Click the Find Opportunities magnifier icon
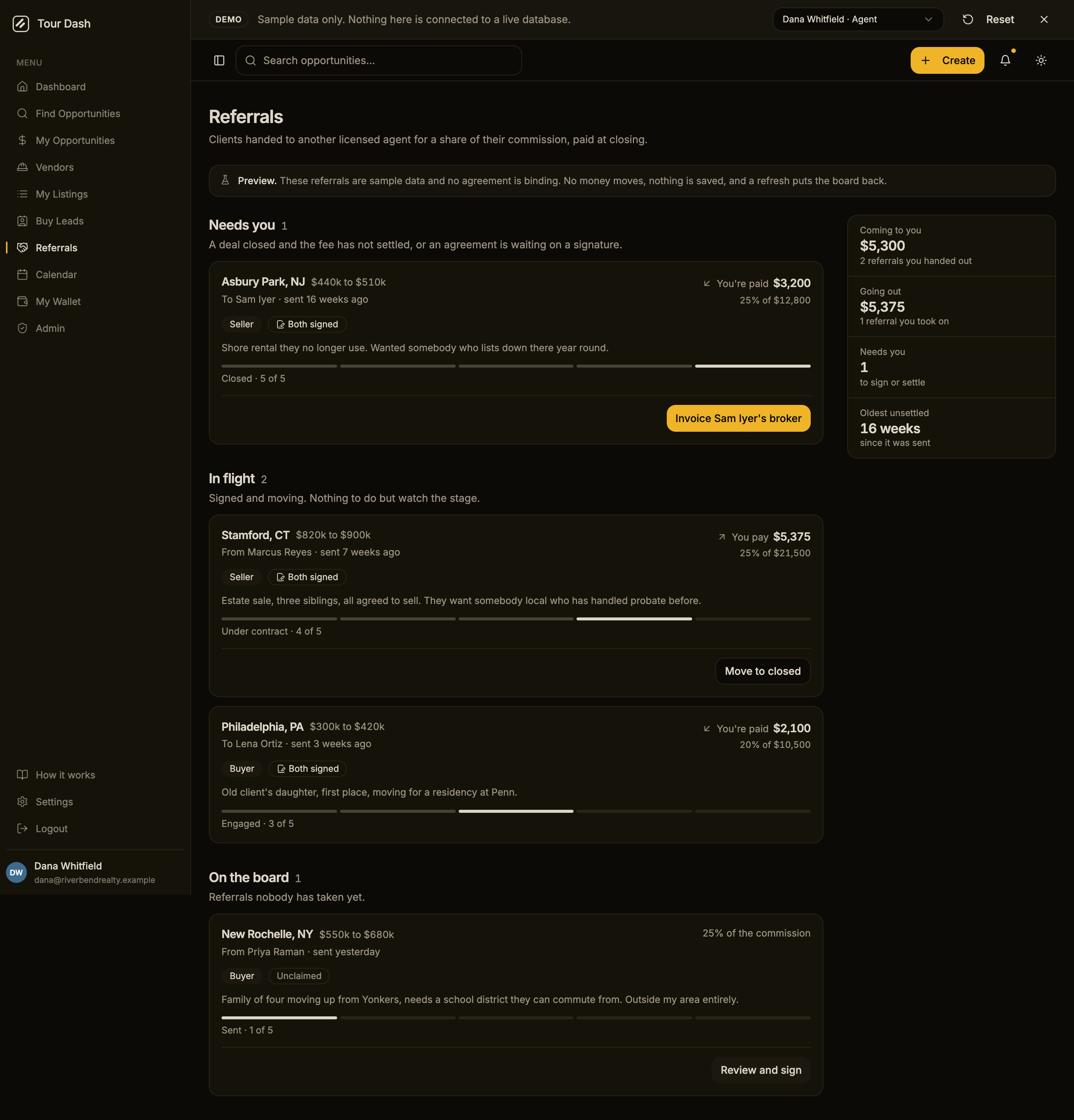This screenshot has width=1074, height=1120. point(22,114)
